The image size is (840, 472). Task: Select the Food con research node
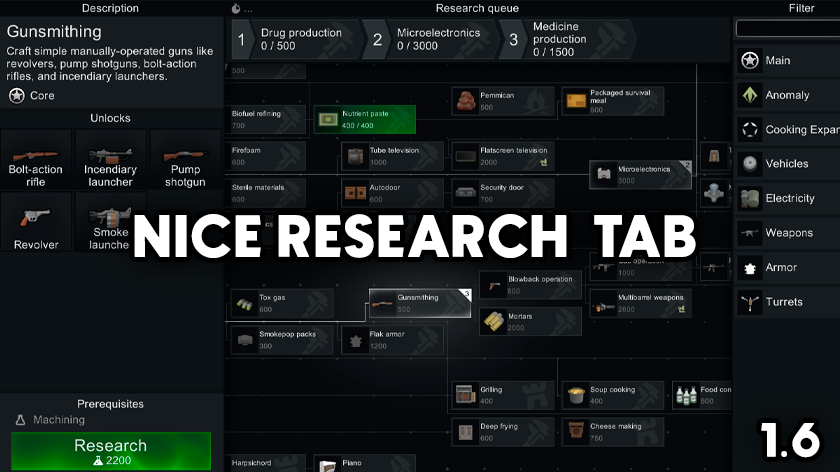pyautogui.click(x=702, y=395)
